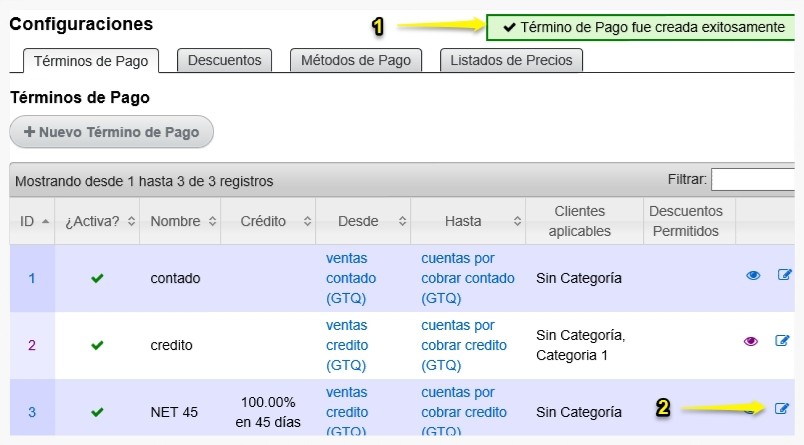The height and width of the screenshot is (445, 804).
Task: View details of contado payment term
Action: pyautogui.click(x=753, y=275)
